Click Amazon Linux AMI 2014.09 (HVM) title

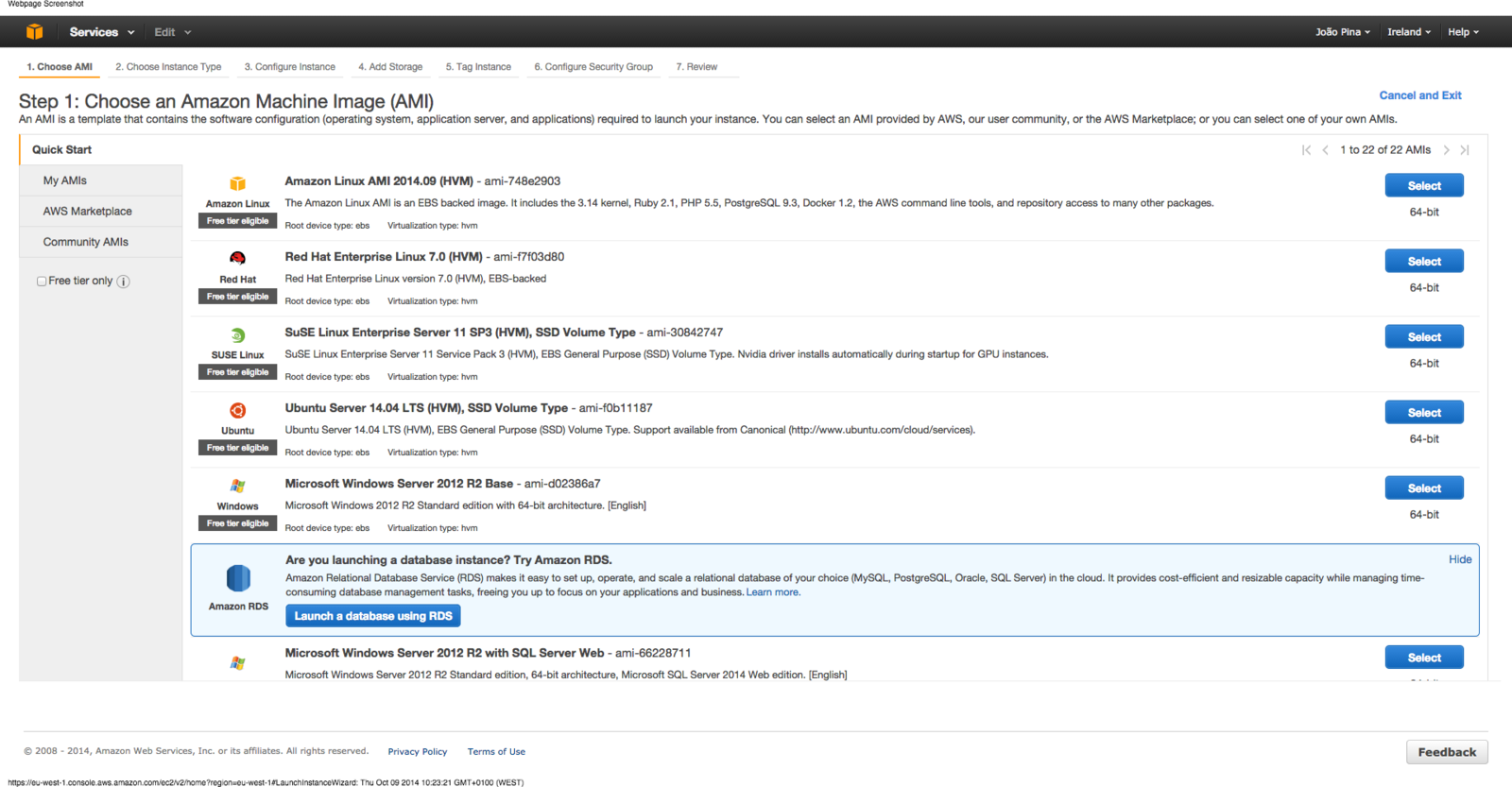click(379, 181)
